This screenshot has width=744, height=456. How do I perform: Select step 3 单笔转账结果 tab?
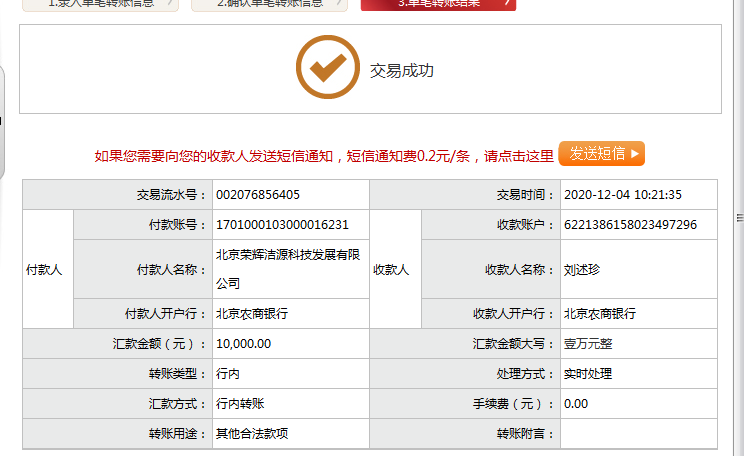click(438, 4)
